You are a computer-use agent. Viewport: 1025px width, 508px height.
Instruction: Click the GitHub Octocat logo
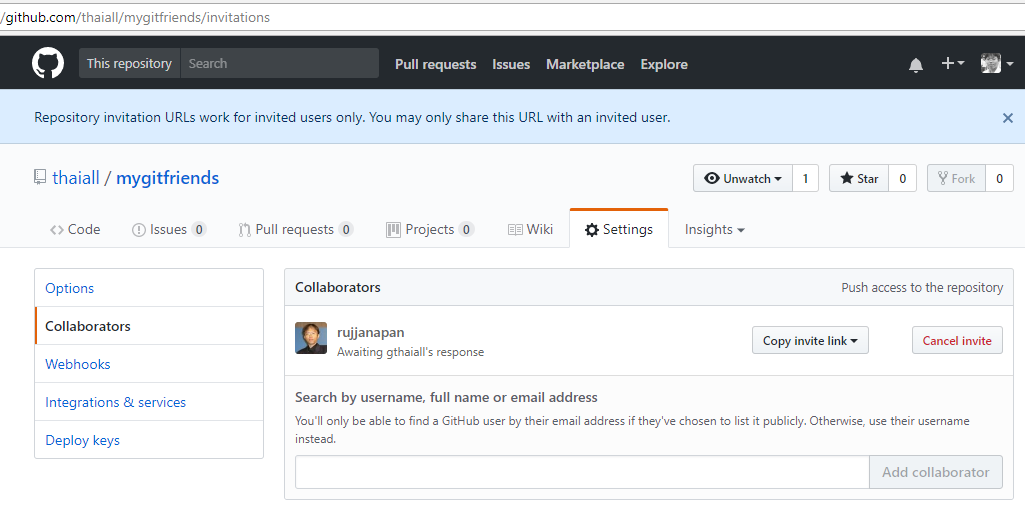pos(47,64)
